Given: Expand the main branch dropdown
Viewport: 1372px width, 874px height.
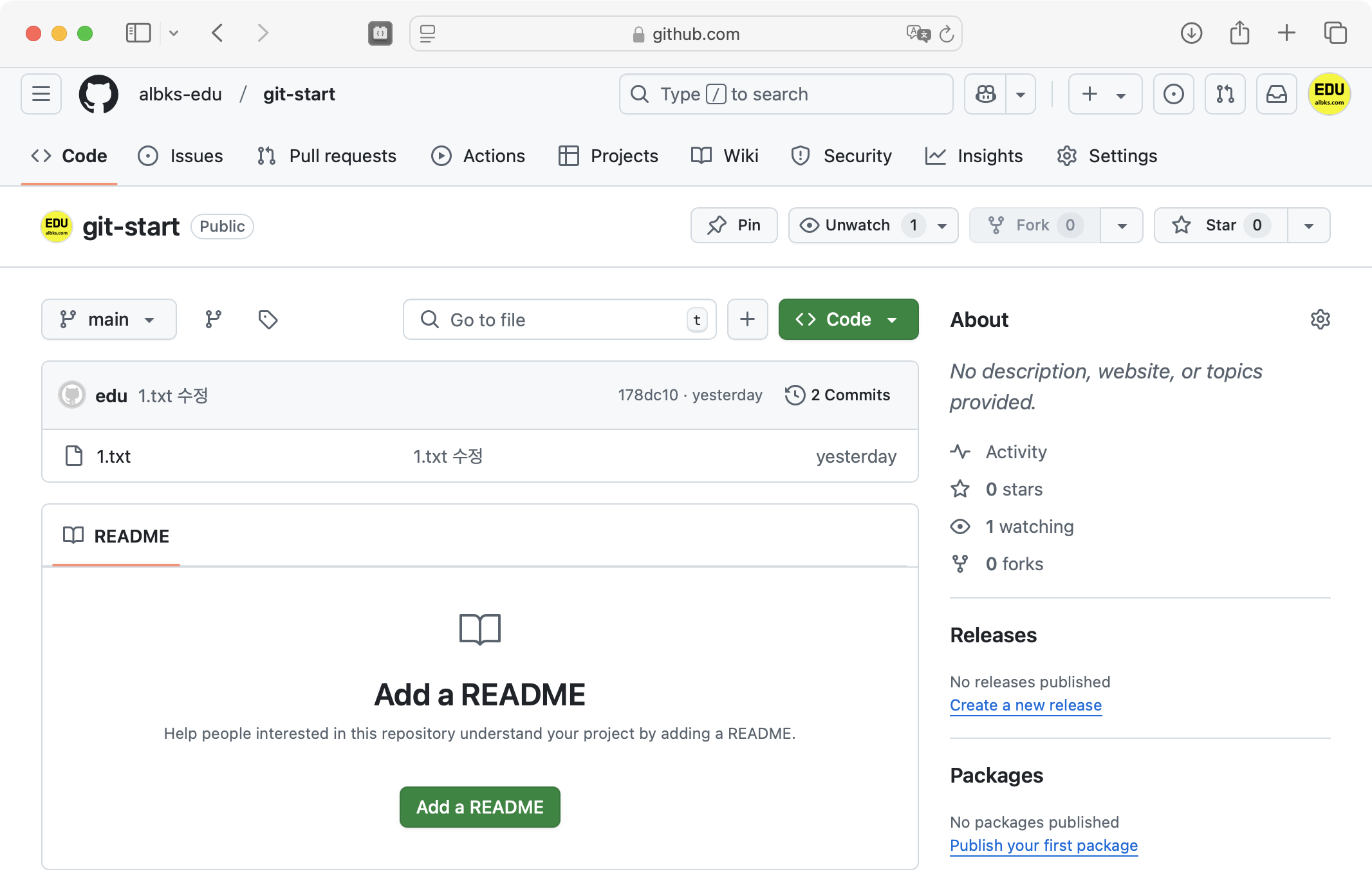Looking at the screenshot, I should tap(109, 319).
